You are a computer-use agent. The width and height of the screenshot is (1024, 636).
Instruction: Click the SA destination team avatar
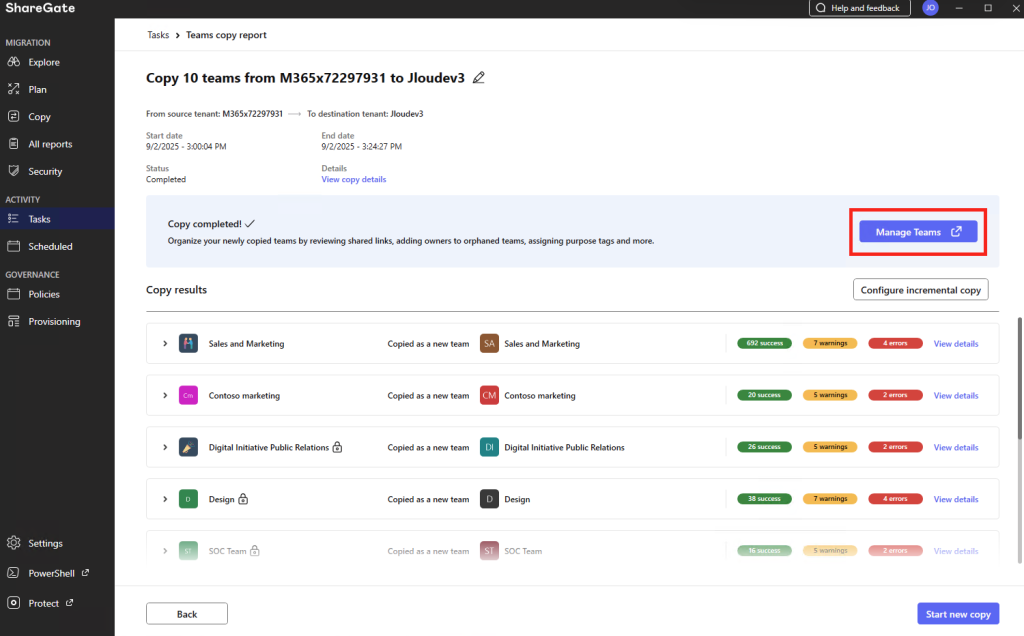(489, 343)
